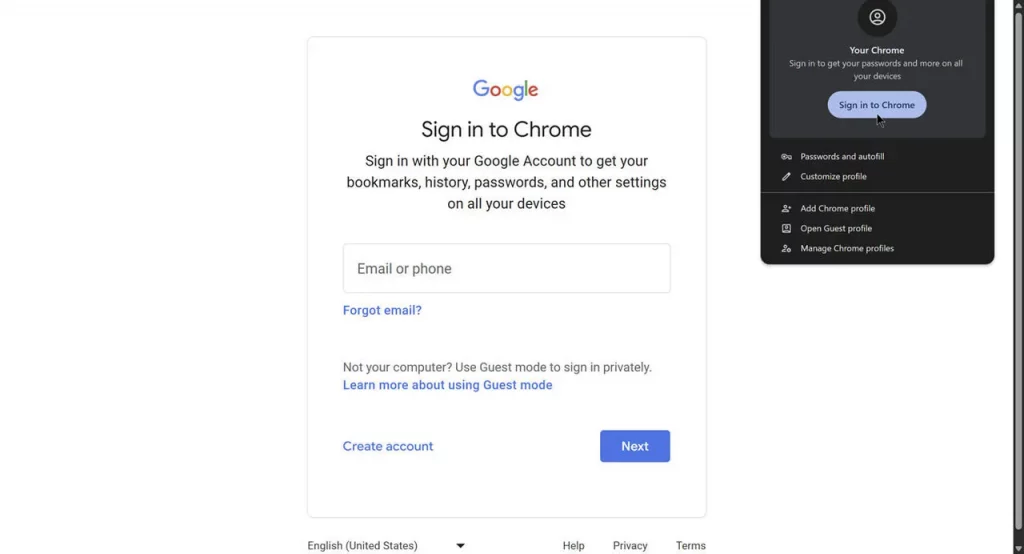Click the Add Chrome profile person icon
The image size is (1024, 554).
pyautogui.click(x=786, y=209)
